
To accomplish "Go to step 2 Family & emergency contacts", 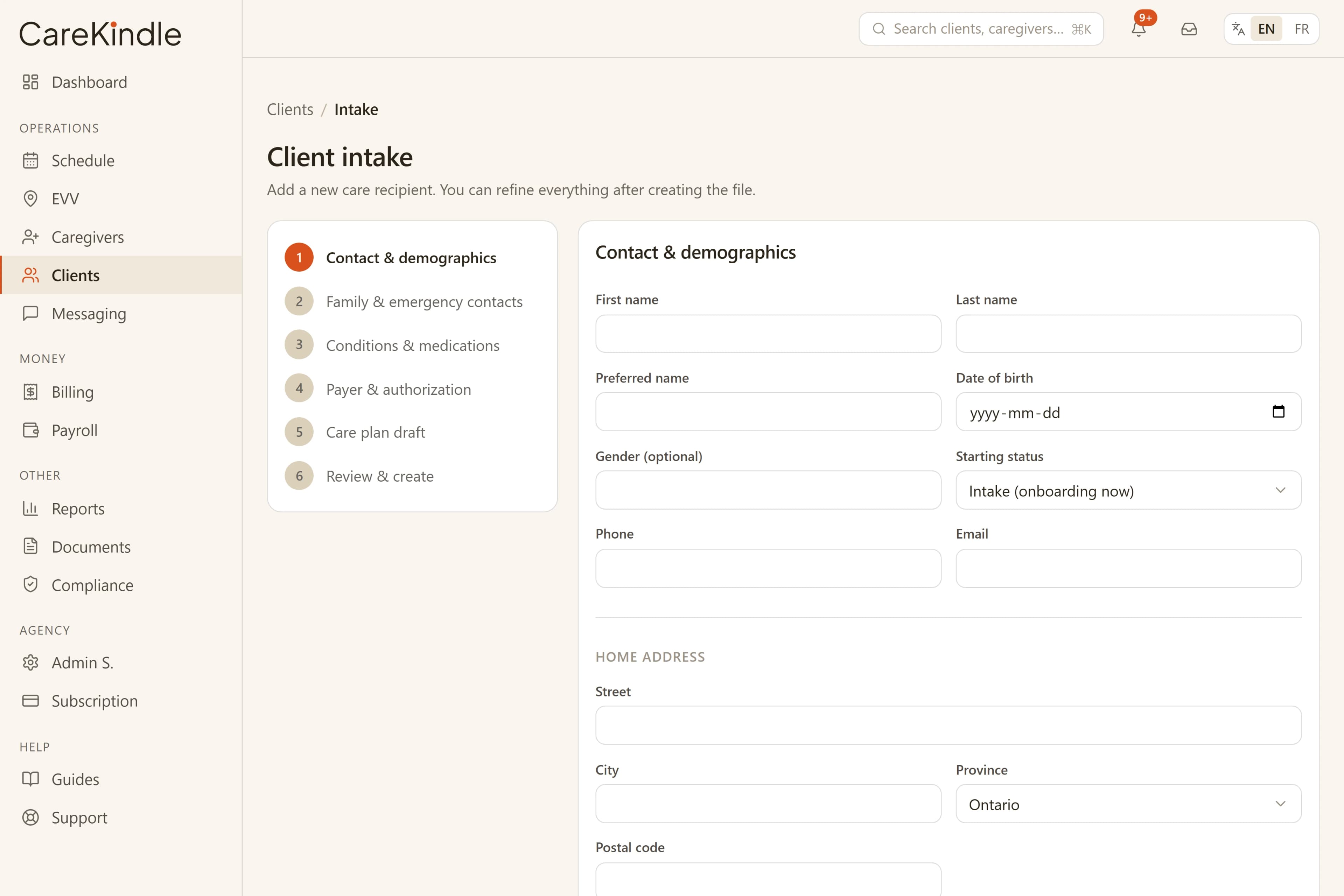I will tap(404, 302).
